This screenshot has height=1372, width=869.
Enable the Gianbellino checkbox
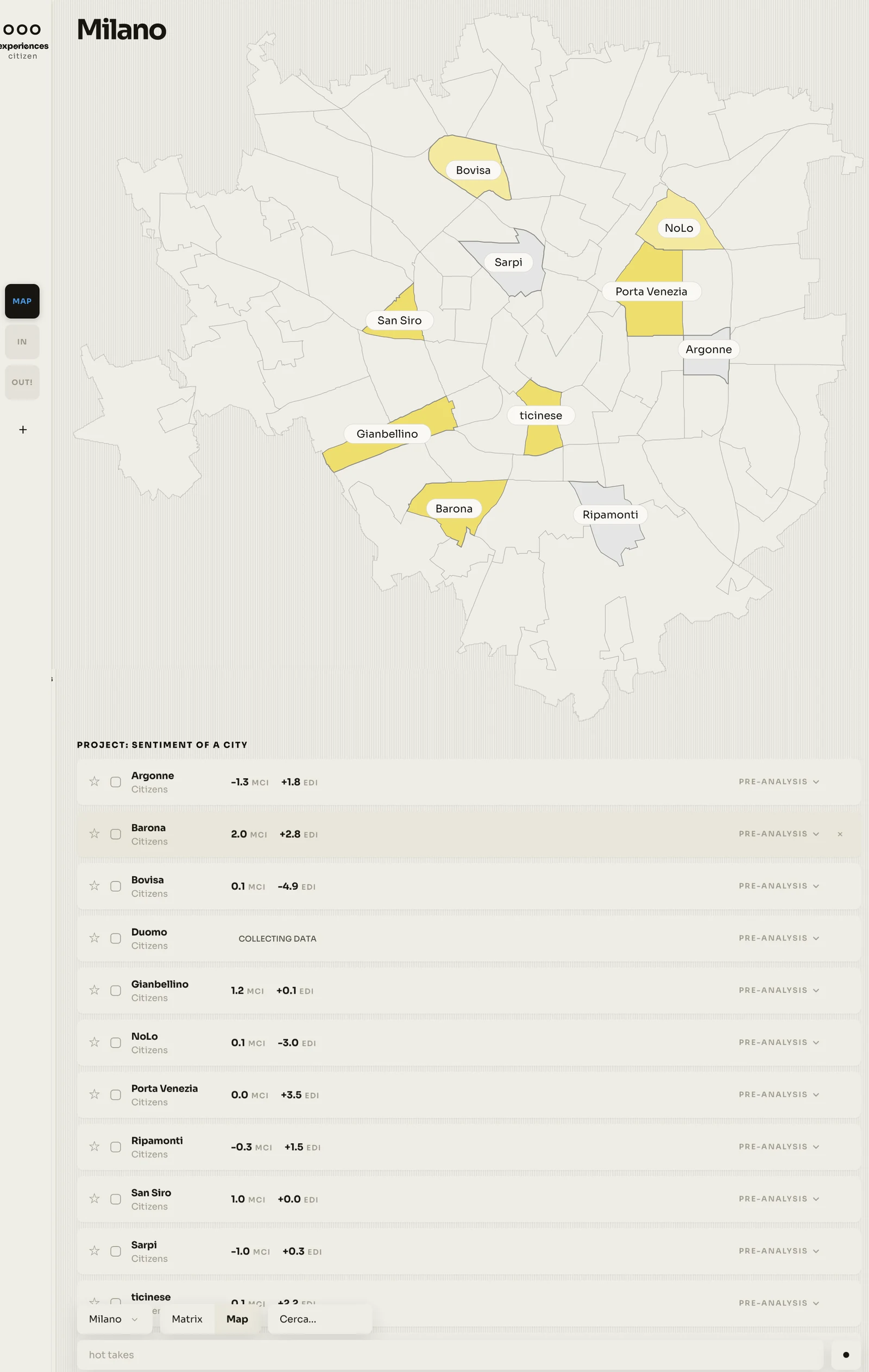(x=116, y=990)
